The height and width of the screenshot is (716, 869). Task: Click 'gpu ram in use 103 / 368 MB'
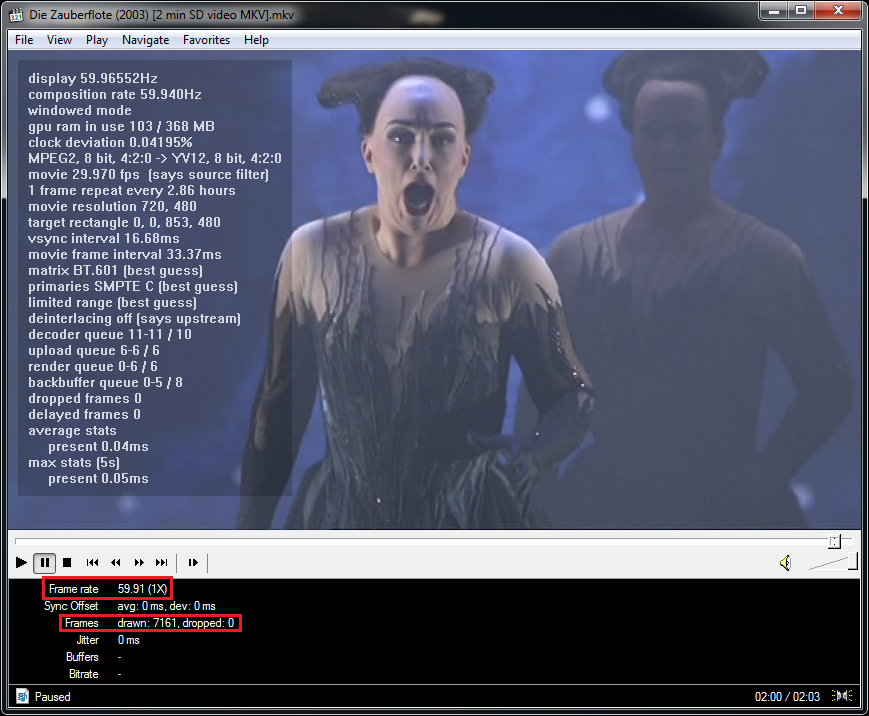[121, 126]
